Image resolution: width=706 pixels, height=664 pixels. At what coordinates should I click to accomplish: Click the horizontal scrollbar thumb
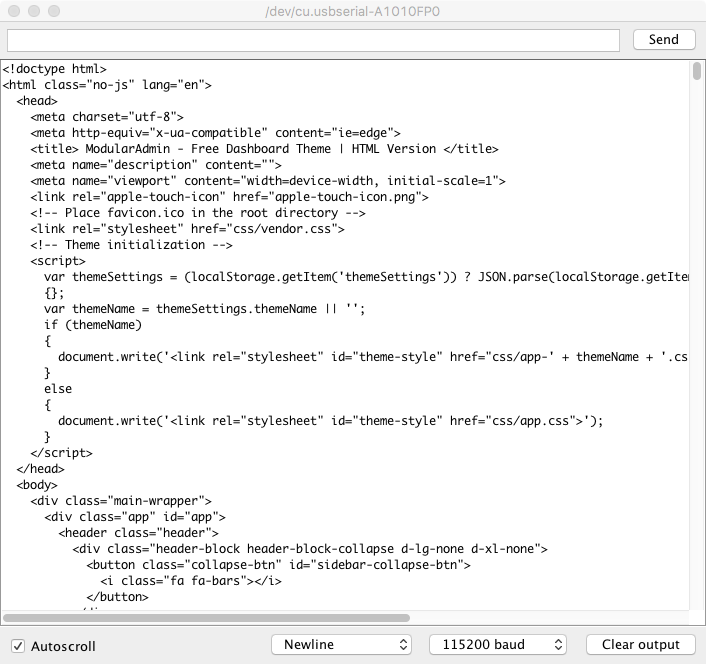coord(207,618)
